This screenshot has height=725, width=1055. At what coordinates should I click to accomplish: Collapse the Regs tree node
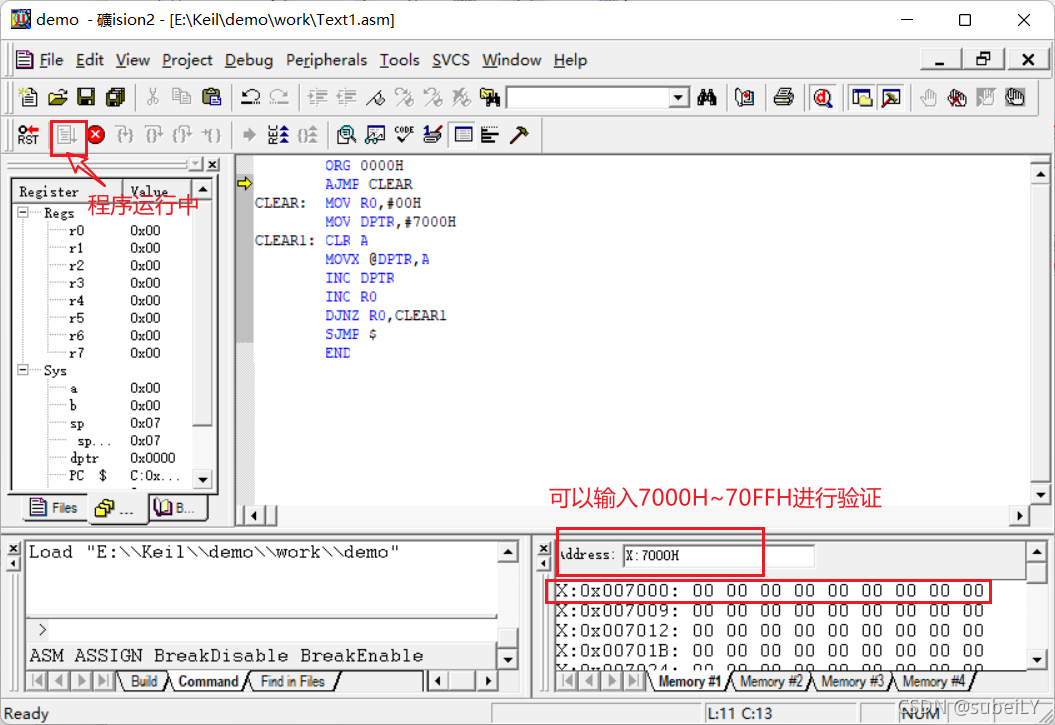24,213
